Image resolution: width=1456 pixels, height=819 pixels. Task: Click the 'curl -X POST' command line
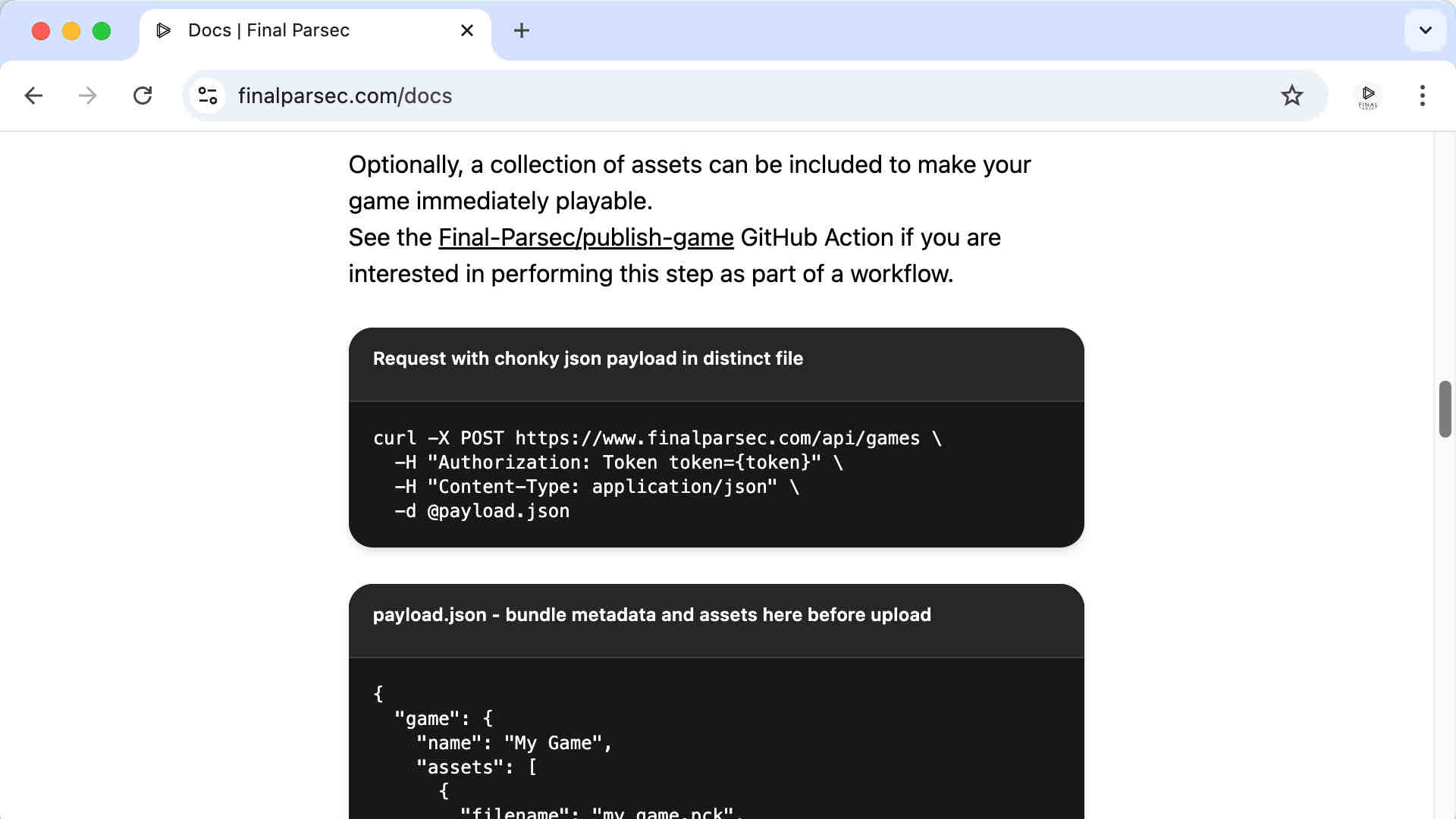pos(657,438)
